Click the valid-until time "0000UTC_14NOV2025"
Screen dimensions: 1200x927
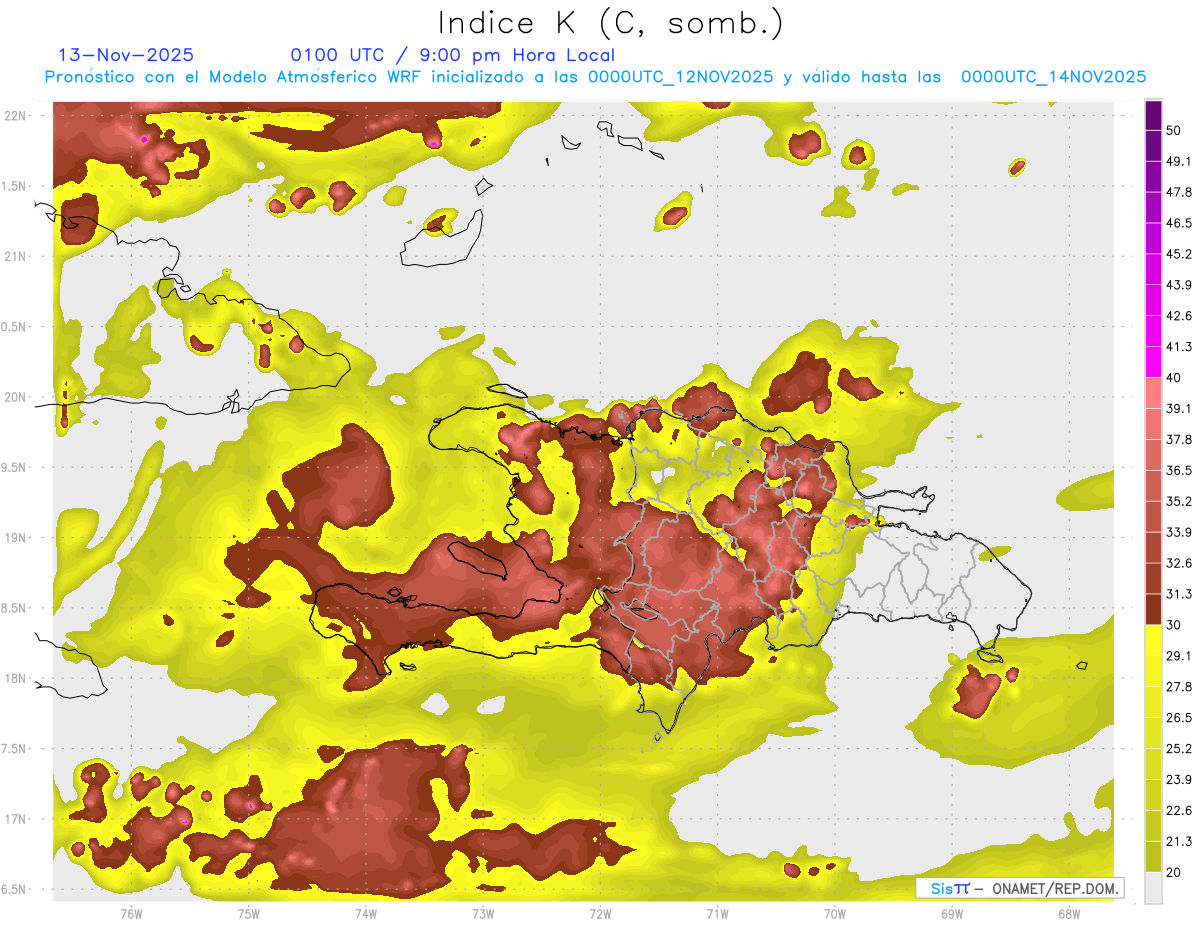(x=1053, y=77)
